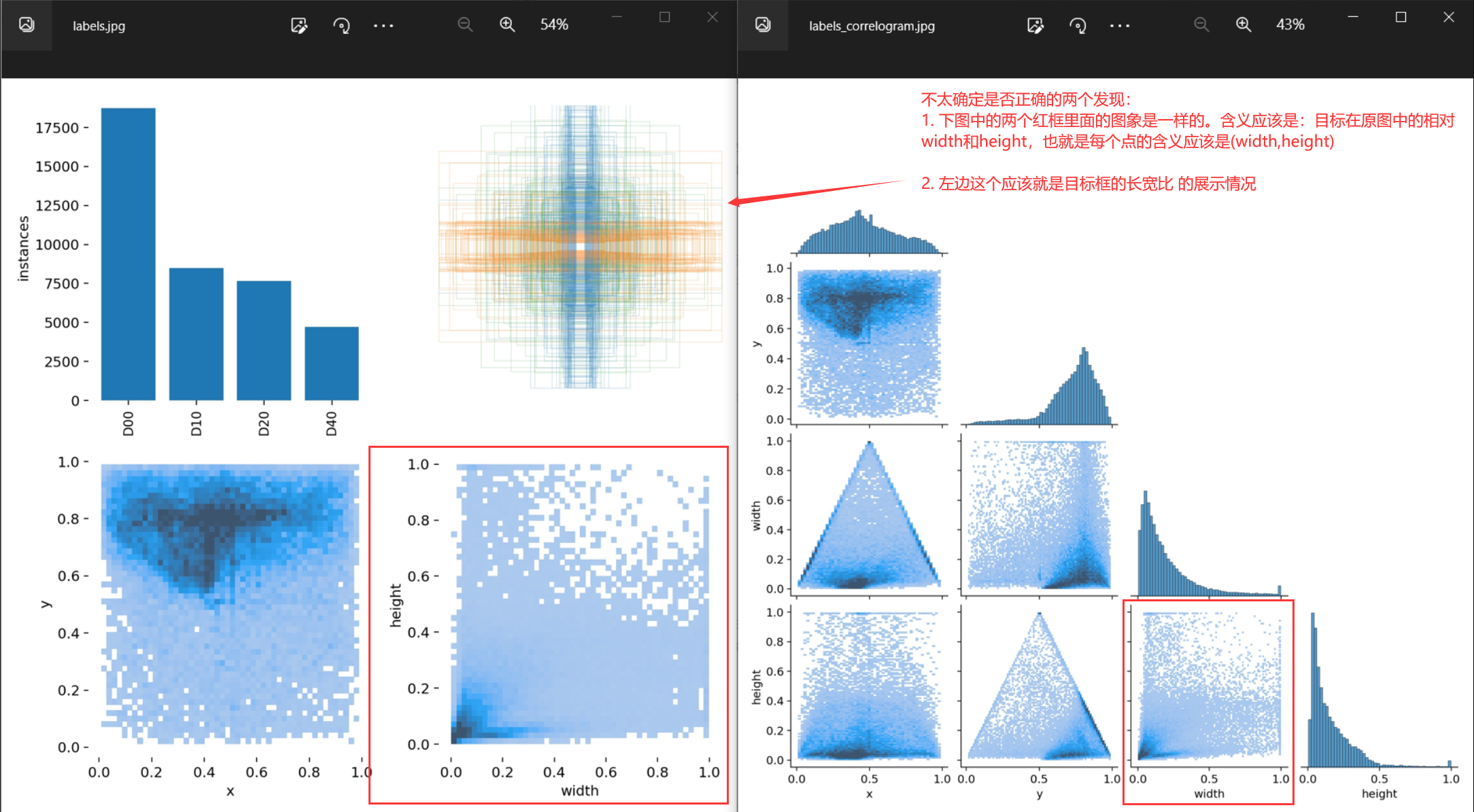Zoom out in labels.jpg window
1474x812 pixels.
(x=465, y=25)
